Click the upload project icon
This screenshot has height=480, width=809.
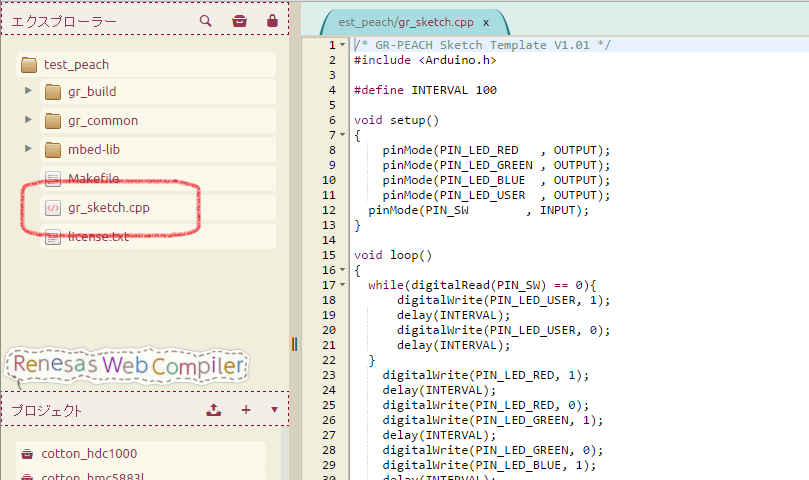pyautogui.click(x=213, y=410)
